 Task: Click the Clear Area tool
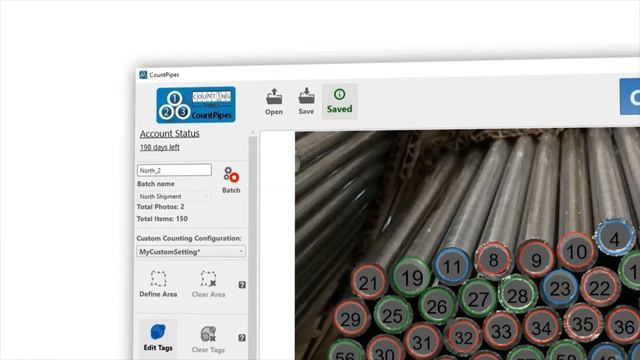tap(208, 284)
